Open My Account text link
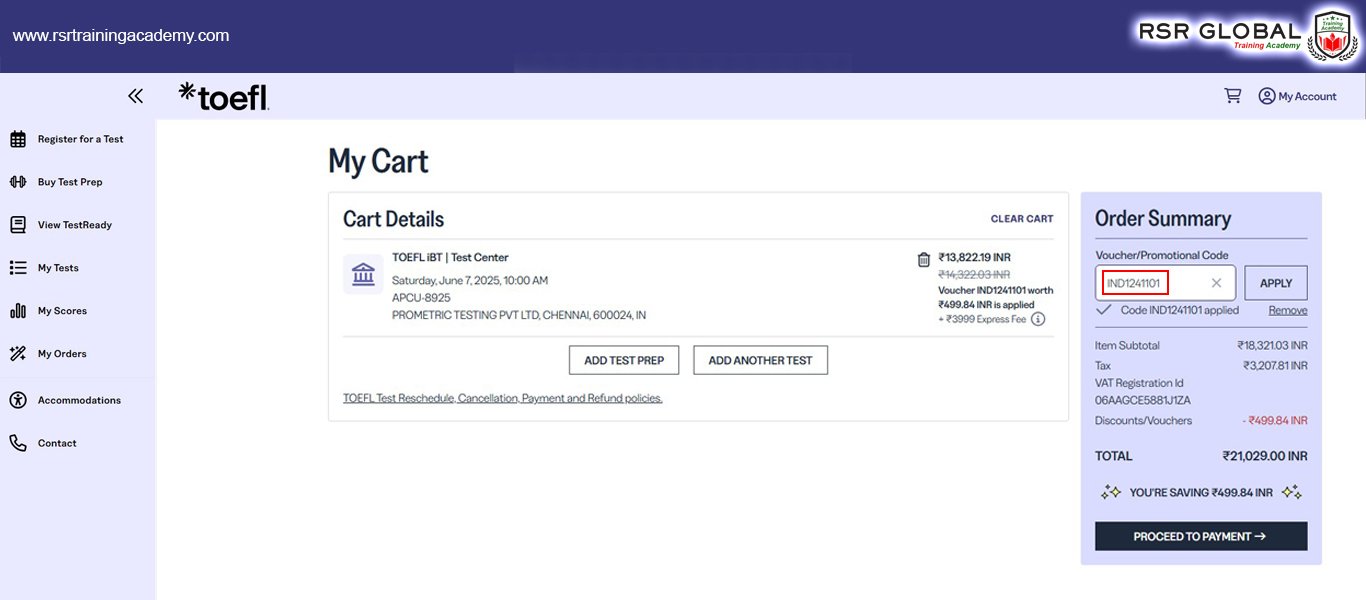Image resolution: width=1366 pixels, height=600 pixels. 1307,97
